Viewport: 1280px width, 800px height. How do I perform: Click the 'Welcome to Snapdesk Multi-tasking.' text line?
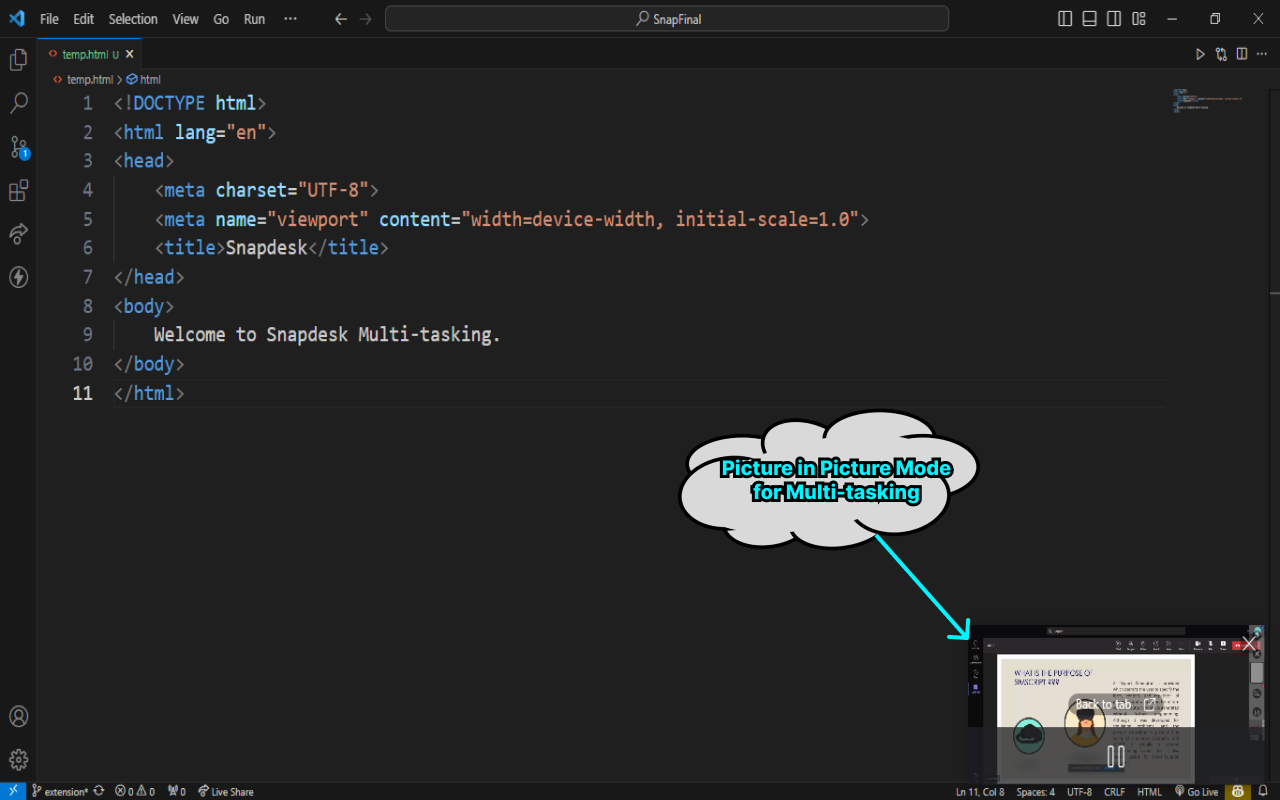pos(327,335)
